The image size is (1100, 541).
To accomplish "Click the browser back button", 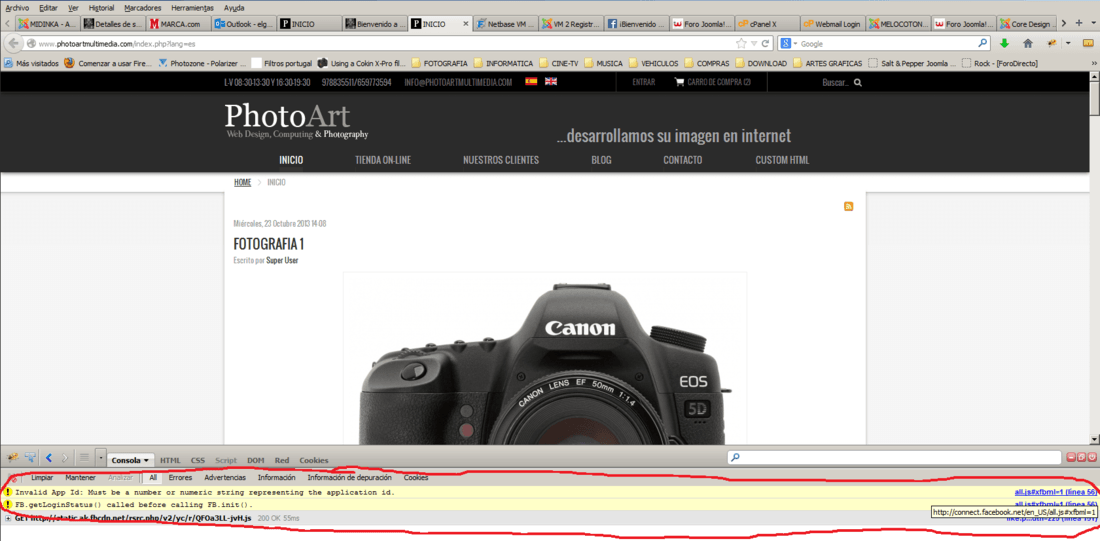I will click(x=13, y=44).
